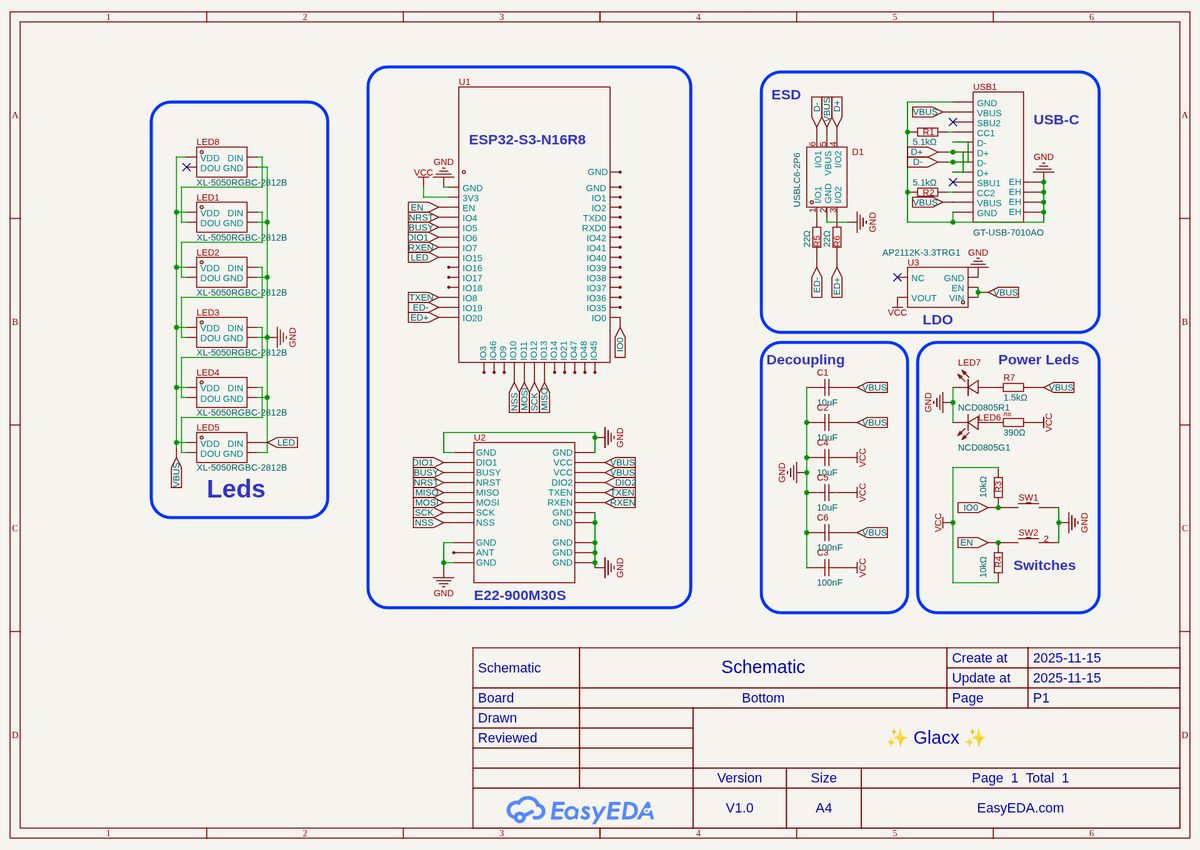1200x850 pixels.
Task: Click the EasyEDA cloud logo
Action: [x=580, y=810]
